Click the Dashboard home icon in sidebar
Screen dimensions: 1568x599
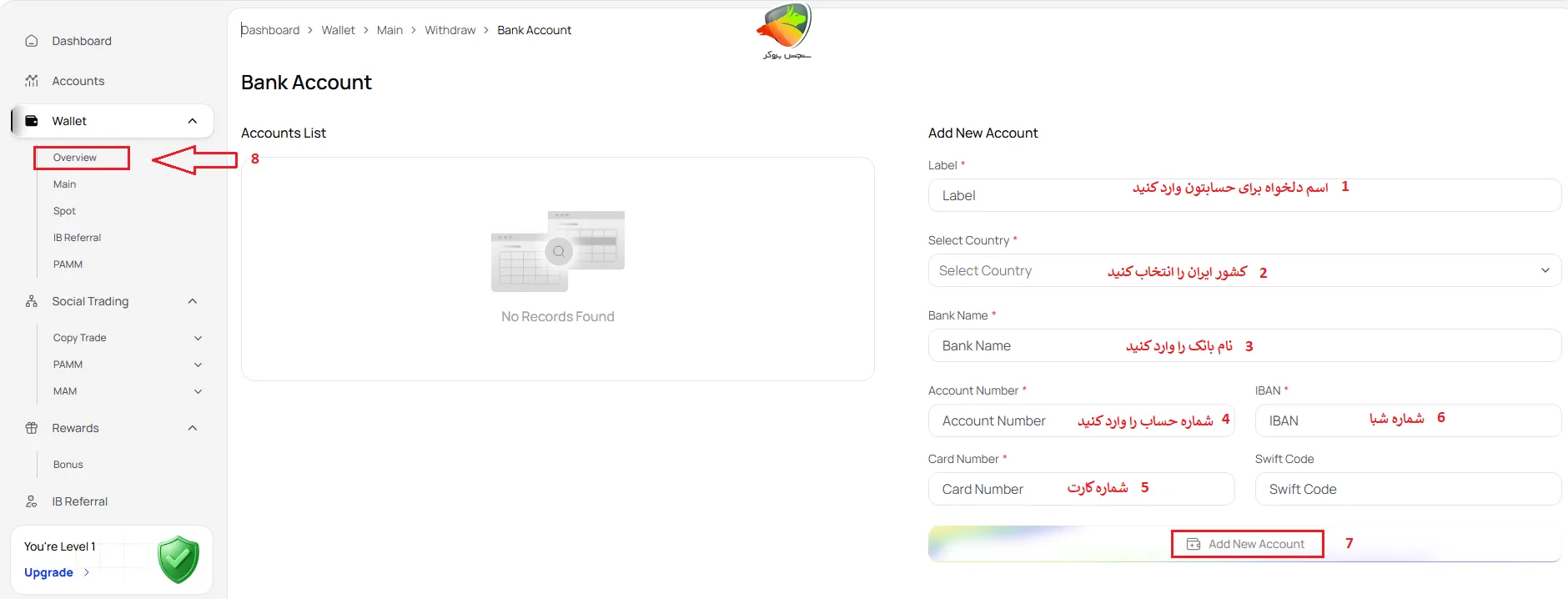tap(32, 41)
